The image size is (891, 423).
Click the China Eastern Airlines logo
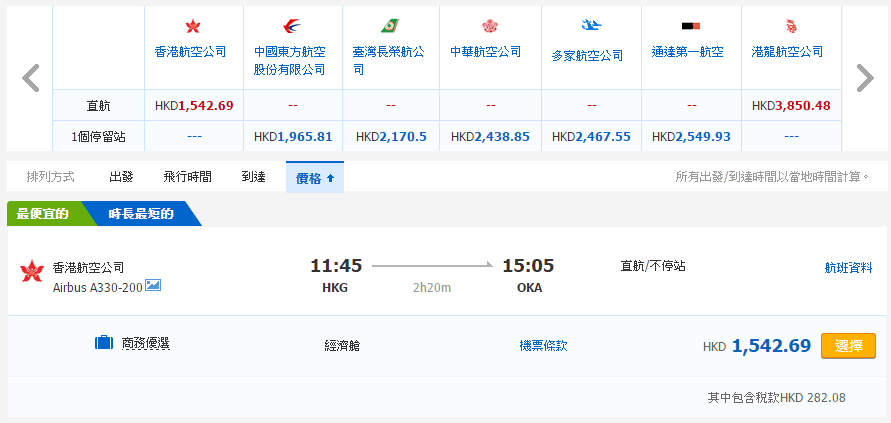pyautogui.click(x=292, y=26)
